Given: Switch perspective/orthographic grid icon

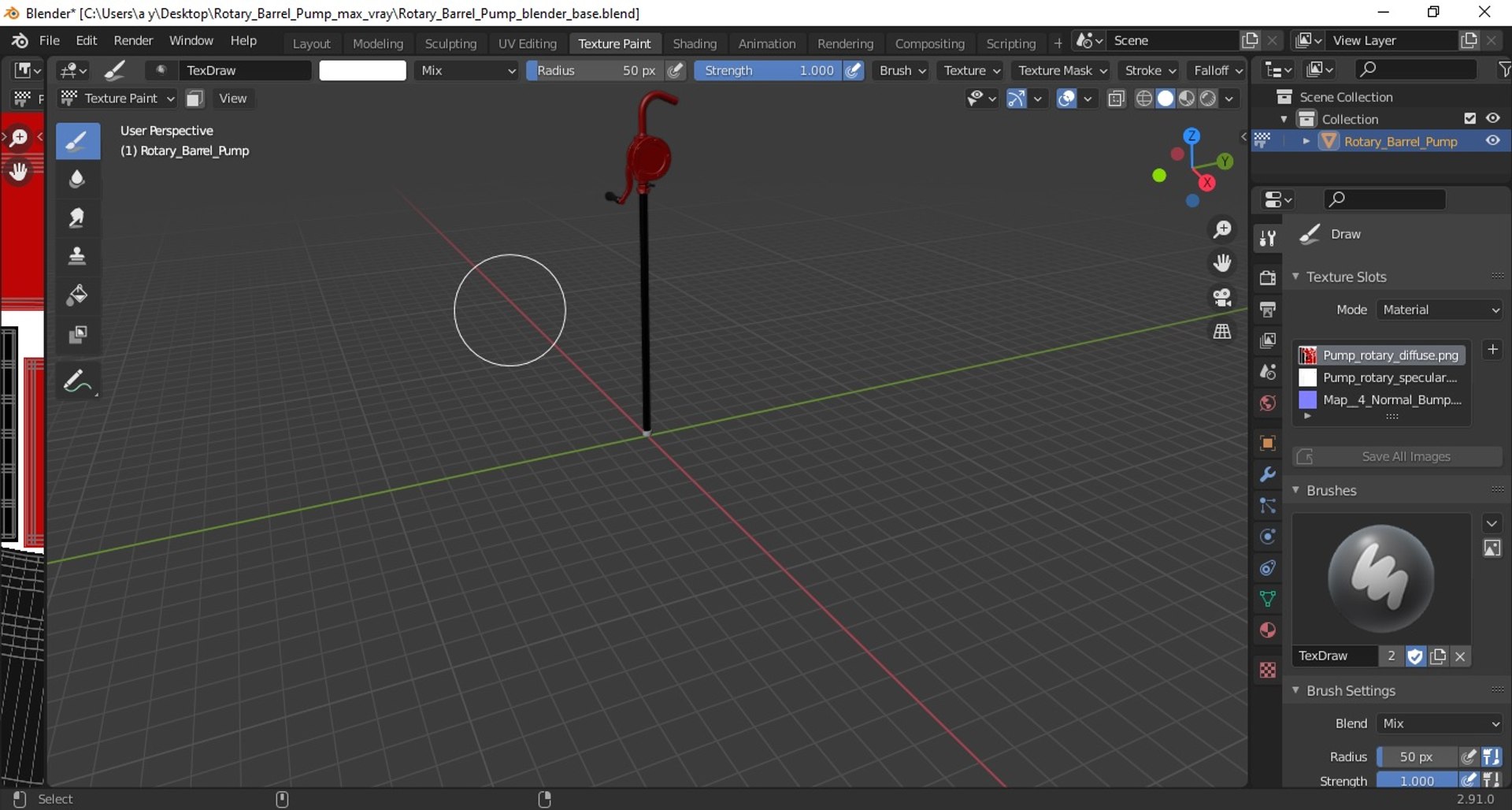Looking at the screenshot, I should (x=1222, y=331).
